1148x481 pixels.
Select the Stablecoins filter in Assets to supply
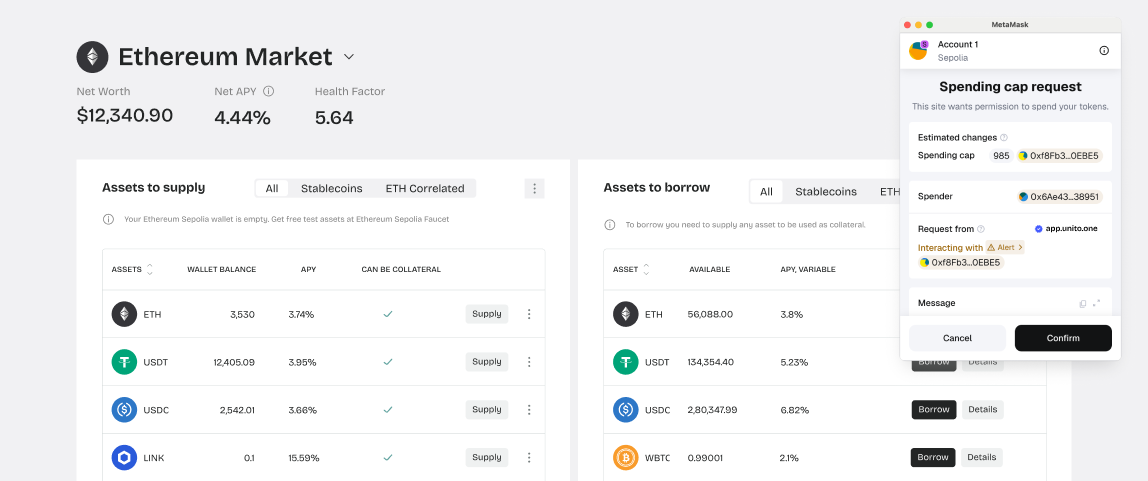[x=332, y=188]
